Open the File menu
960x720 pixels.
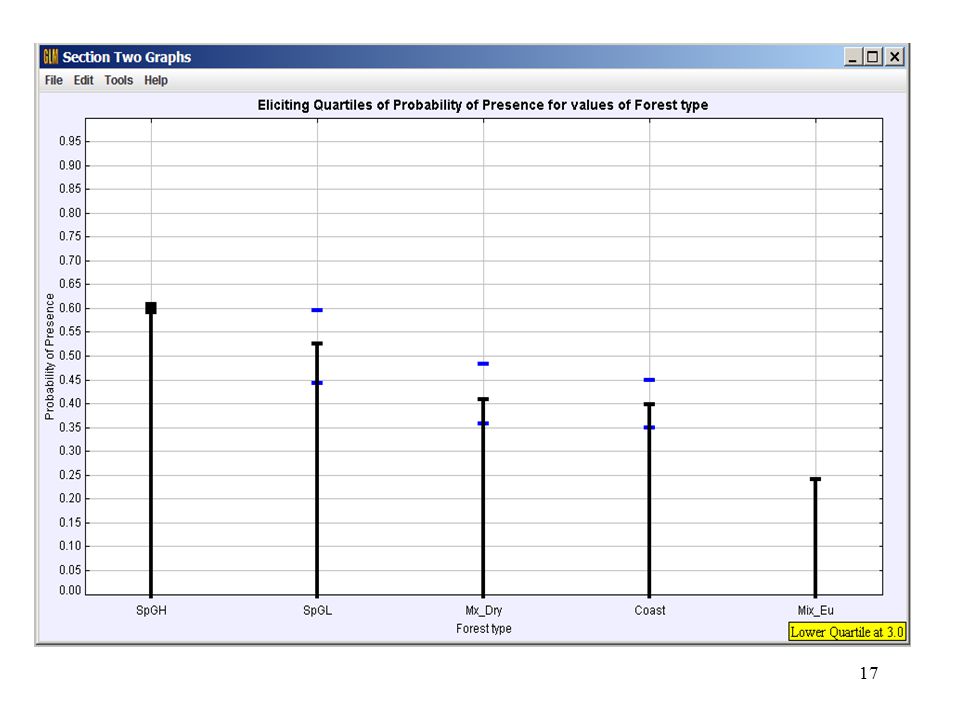(x=53, y=80)
